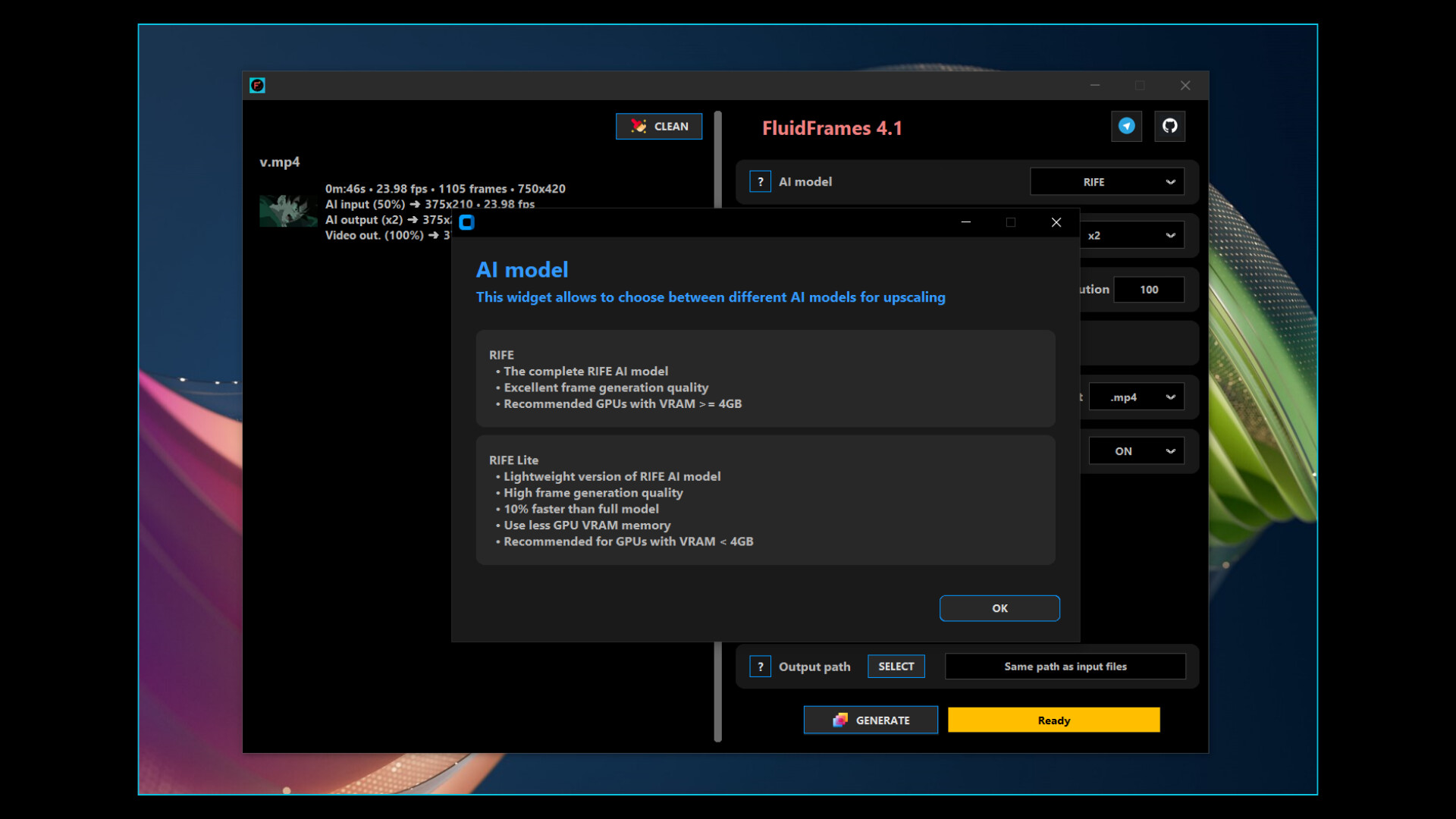Open the .mp4 output extension dropdown
The width and height of the screenshot is (1456, 819).
(x=1136, y=396)
